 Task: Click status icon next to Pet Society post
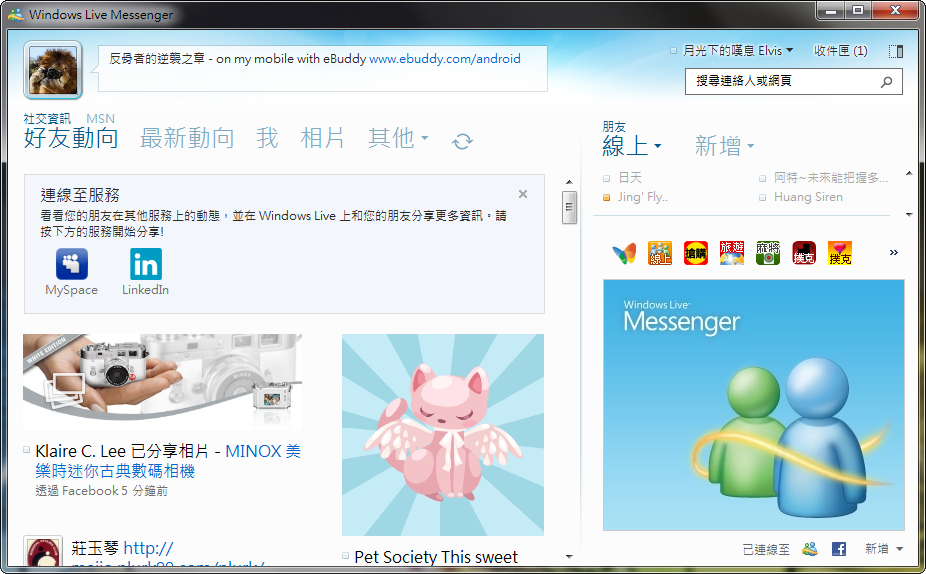click(x=345, y=555)
